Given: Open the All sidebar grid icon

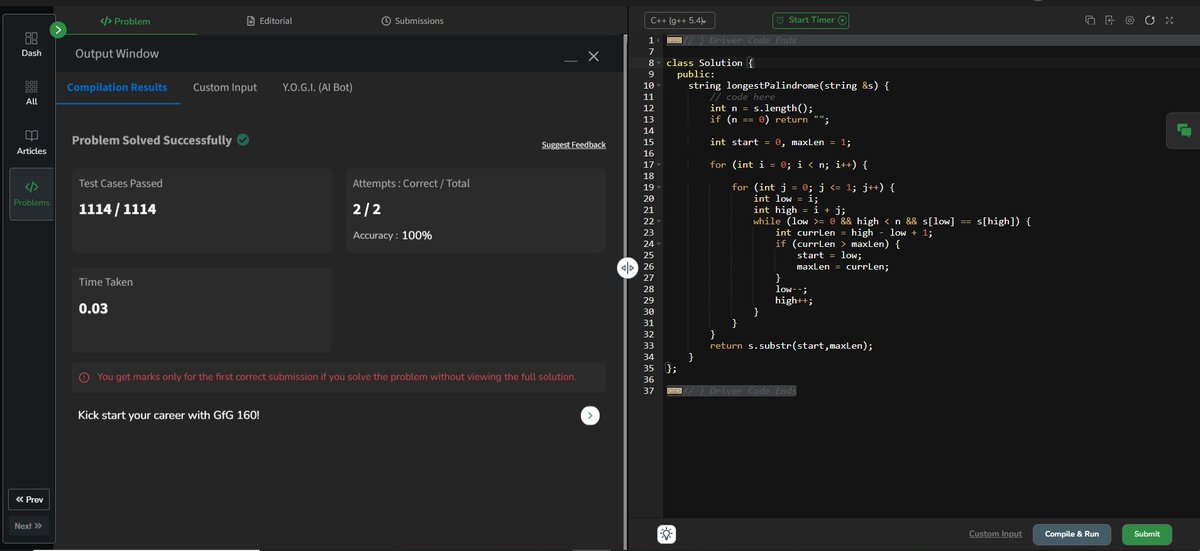Looking at the screenshot, I should pos(31,87).
